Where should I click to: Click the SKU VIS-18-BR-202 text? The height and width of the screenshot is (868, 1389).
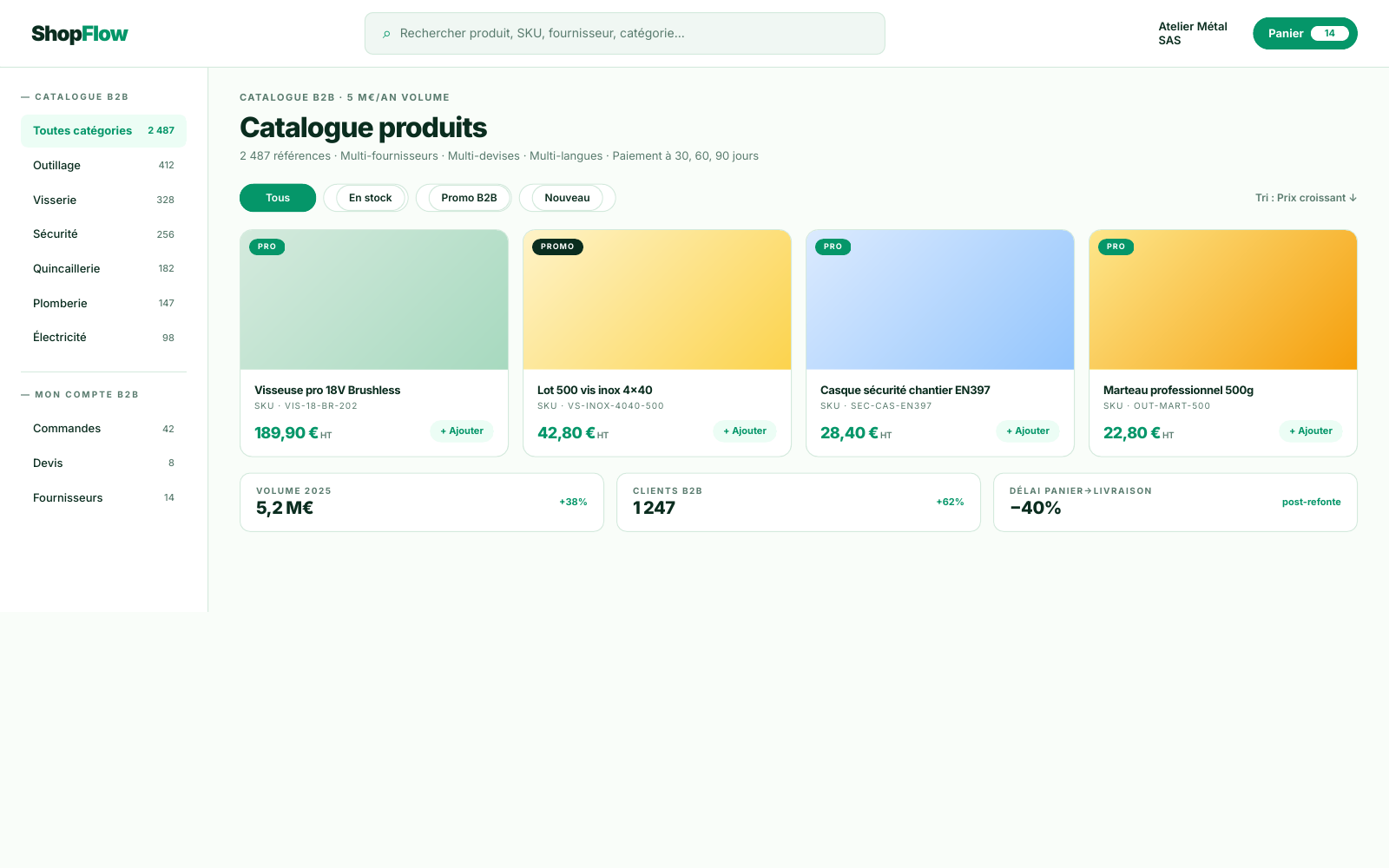point(306,406)
